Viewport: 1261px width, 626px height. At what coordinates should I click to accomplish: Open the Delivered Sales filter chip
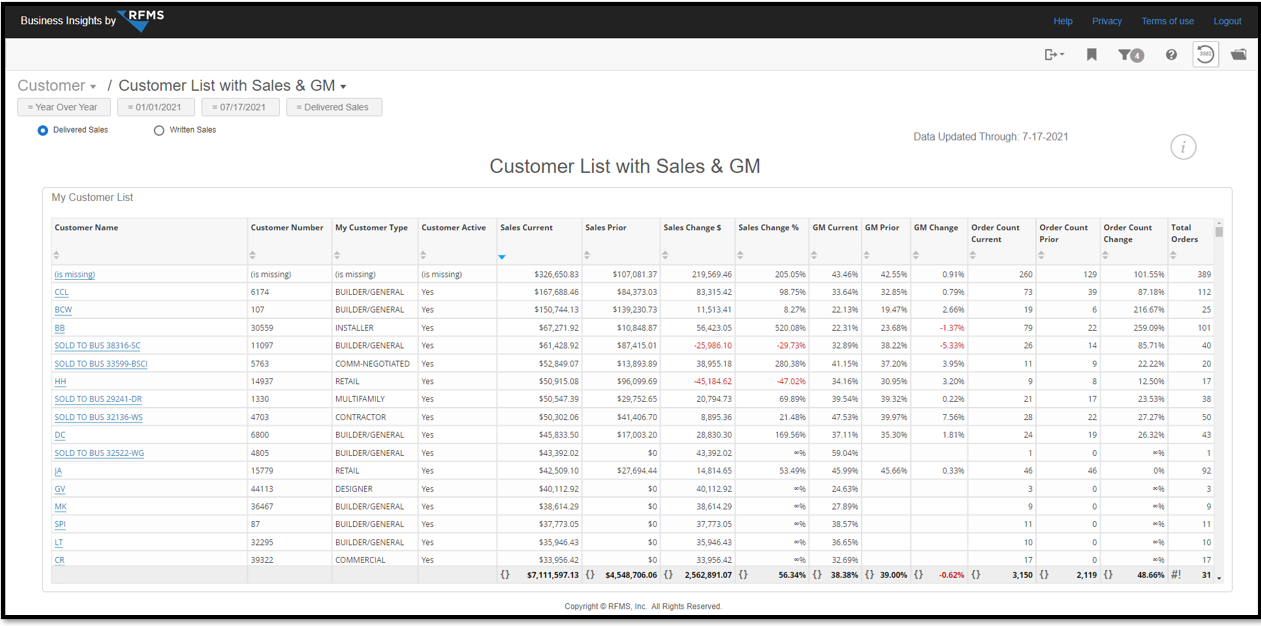coord(334,107)
